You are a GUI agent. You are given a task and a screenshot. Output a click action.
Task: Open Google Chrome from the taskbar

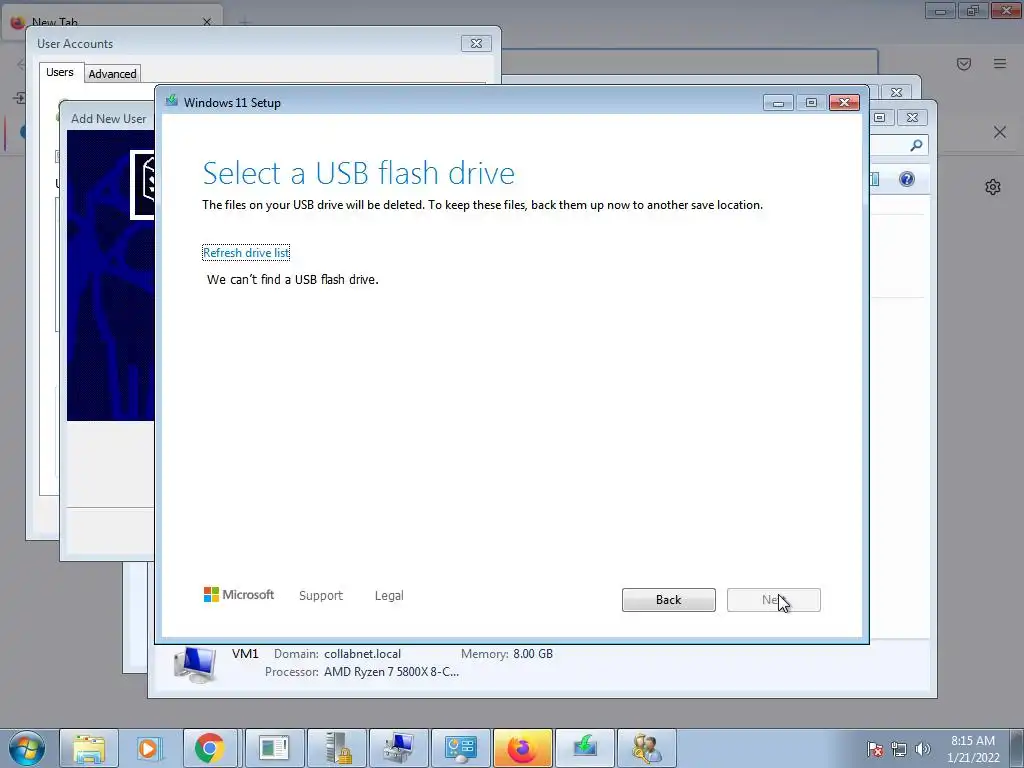[209, 748]
